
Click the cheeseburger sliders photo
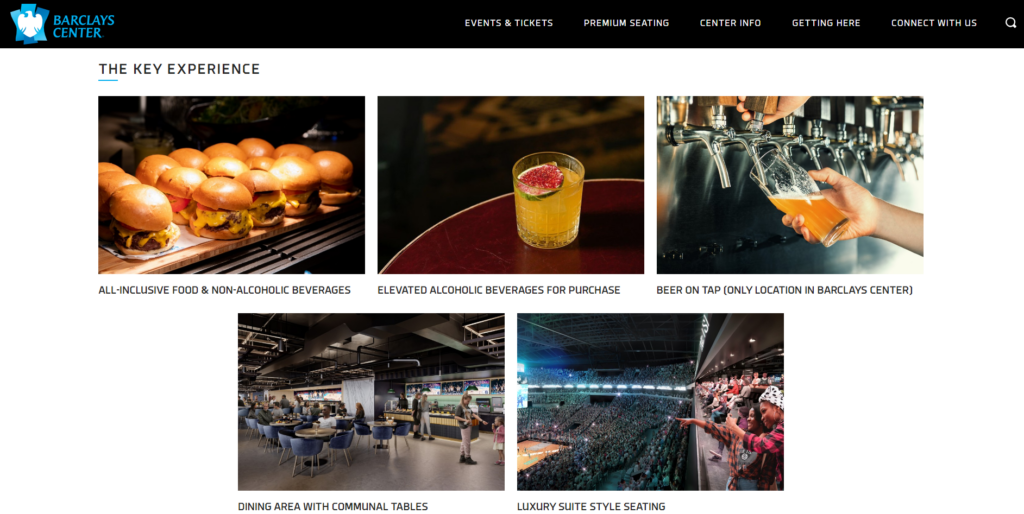[232, 185]
